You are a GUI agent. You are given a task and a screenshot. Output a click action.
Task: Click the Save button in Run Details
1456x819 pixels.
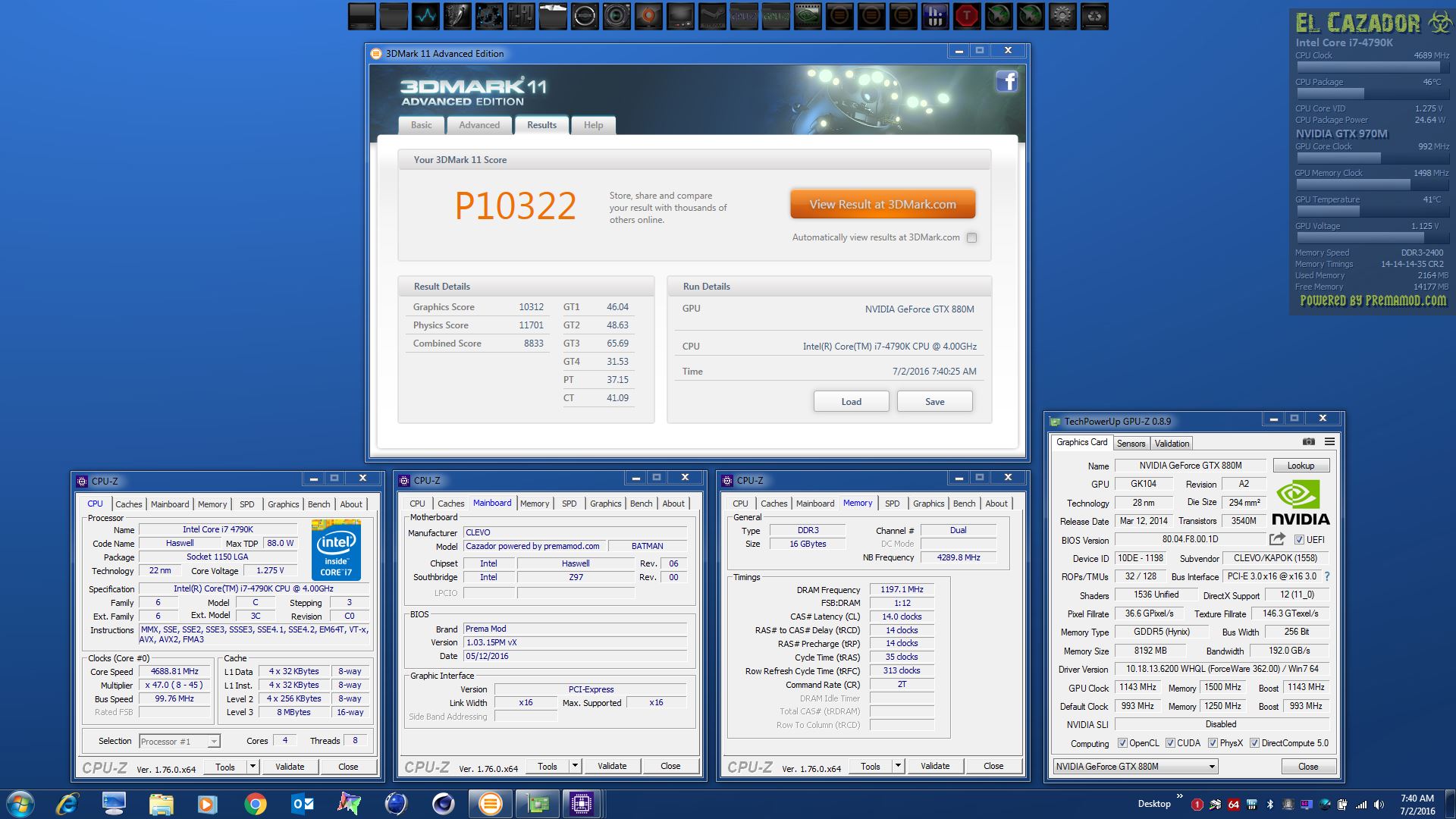pyautogui.click(x=934, y=401)
